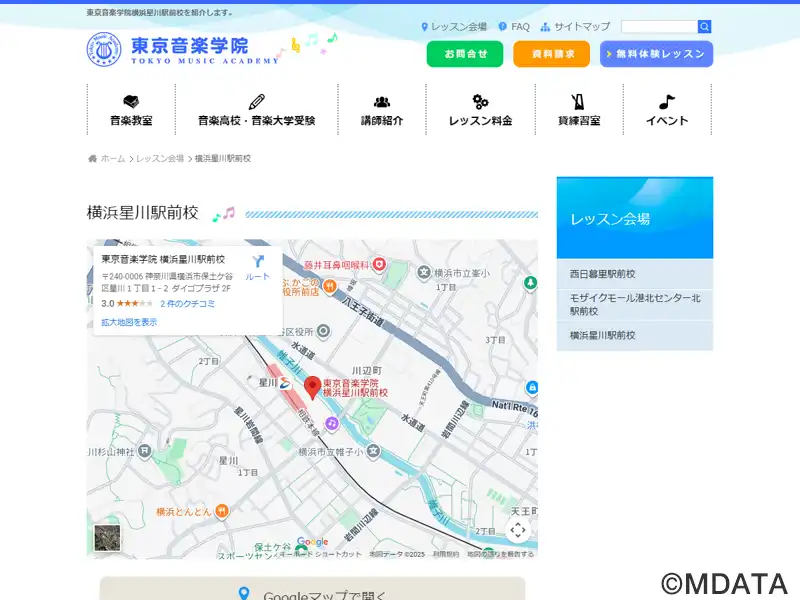Go to 貸練習室 page
800x600 pixels.
(579, 110)
